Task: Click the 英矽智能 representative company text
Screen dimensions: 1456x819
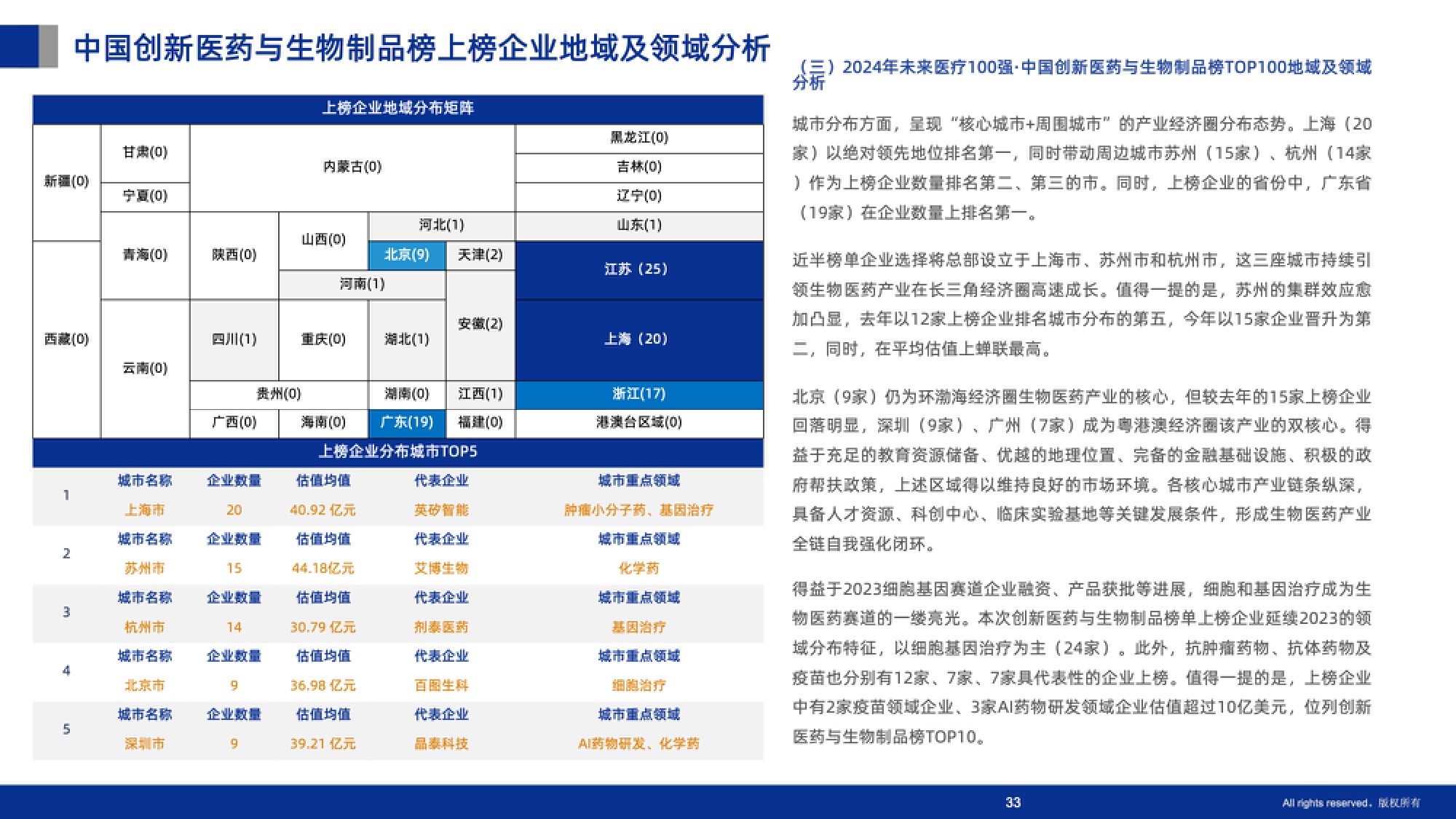Action: point(441,510)
